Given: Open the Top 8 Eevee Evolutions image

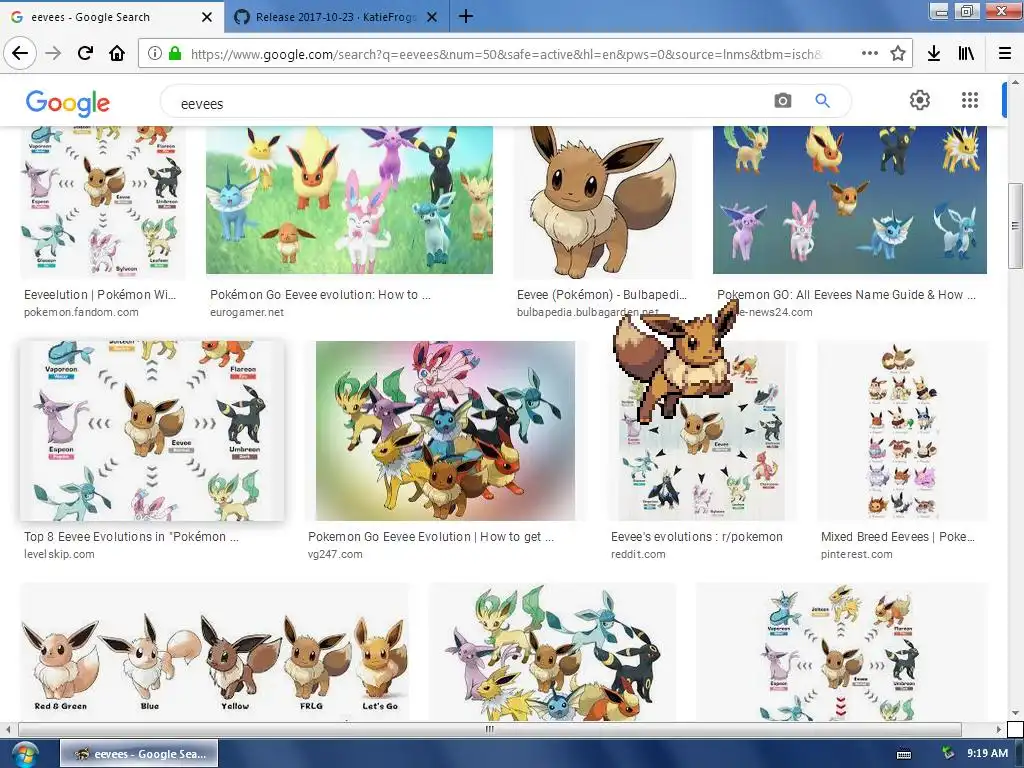Looking at the screenshot, I should coord(152,430).
